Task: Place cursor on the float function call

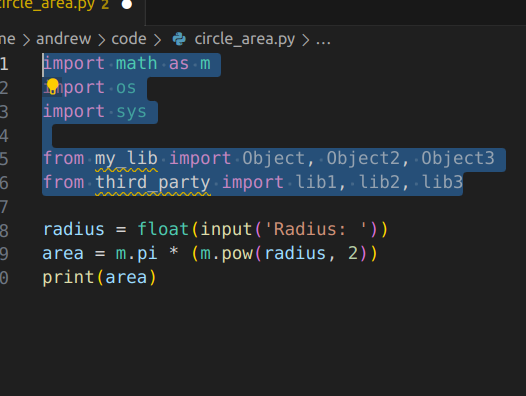Action: [163, 230]
